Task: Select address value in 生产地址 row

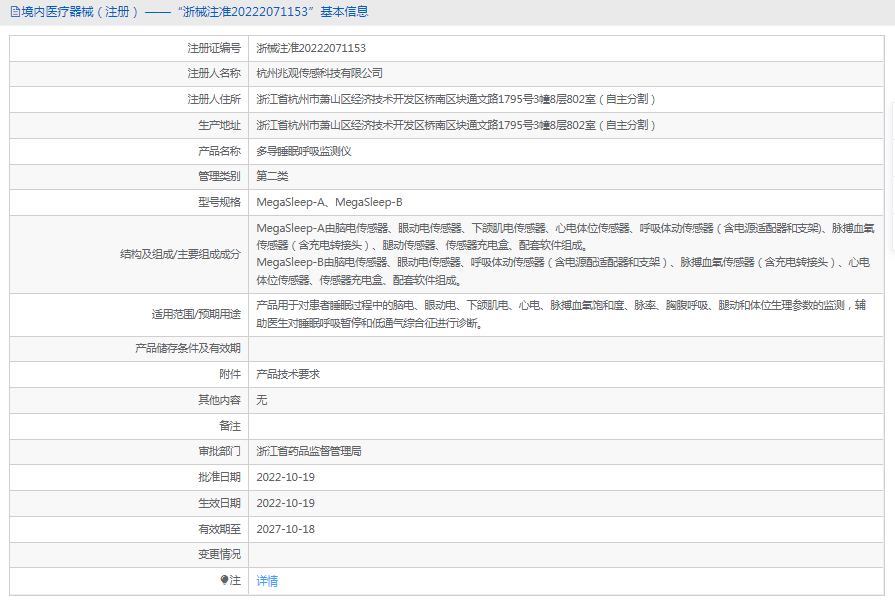Action: point(455,126)
